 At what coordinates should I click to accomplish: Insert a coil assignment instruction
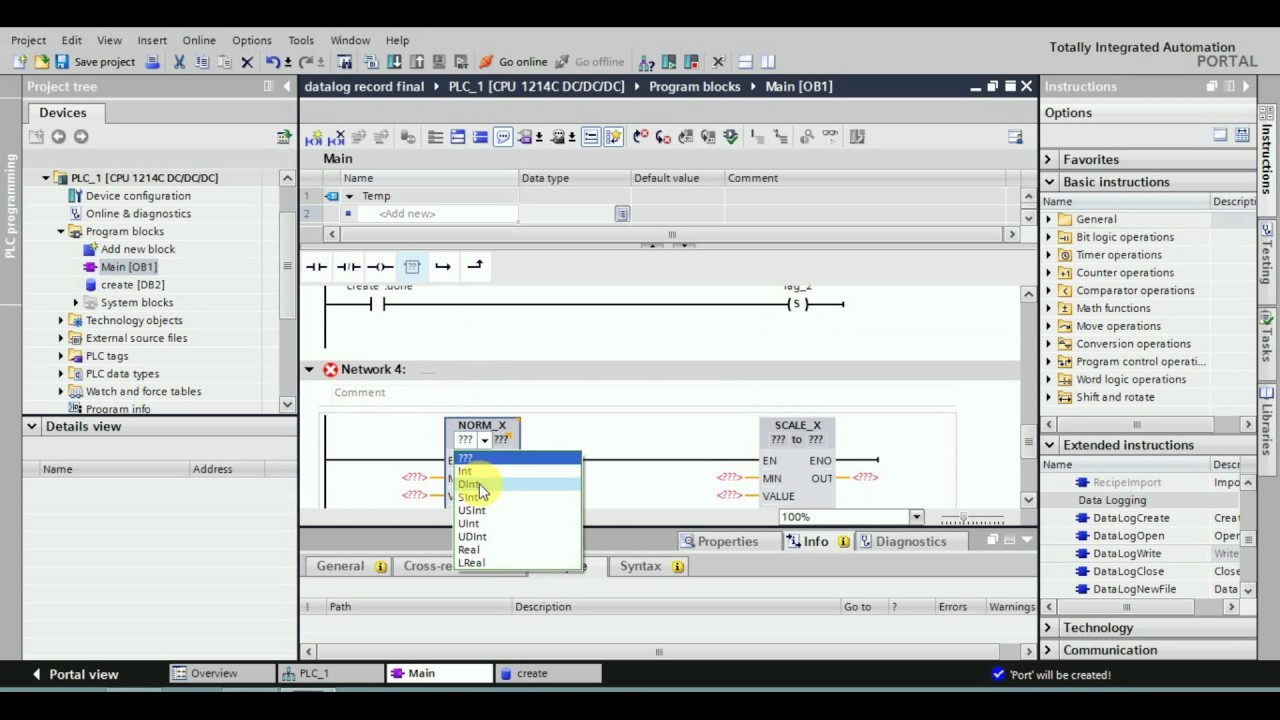380,266
